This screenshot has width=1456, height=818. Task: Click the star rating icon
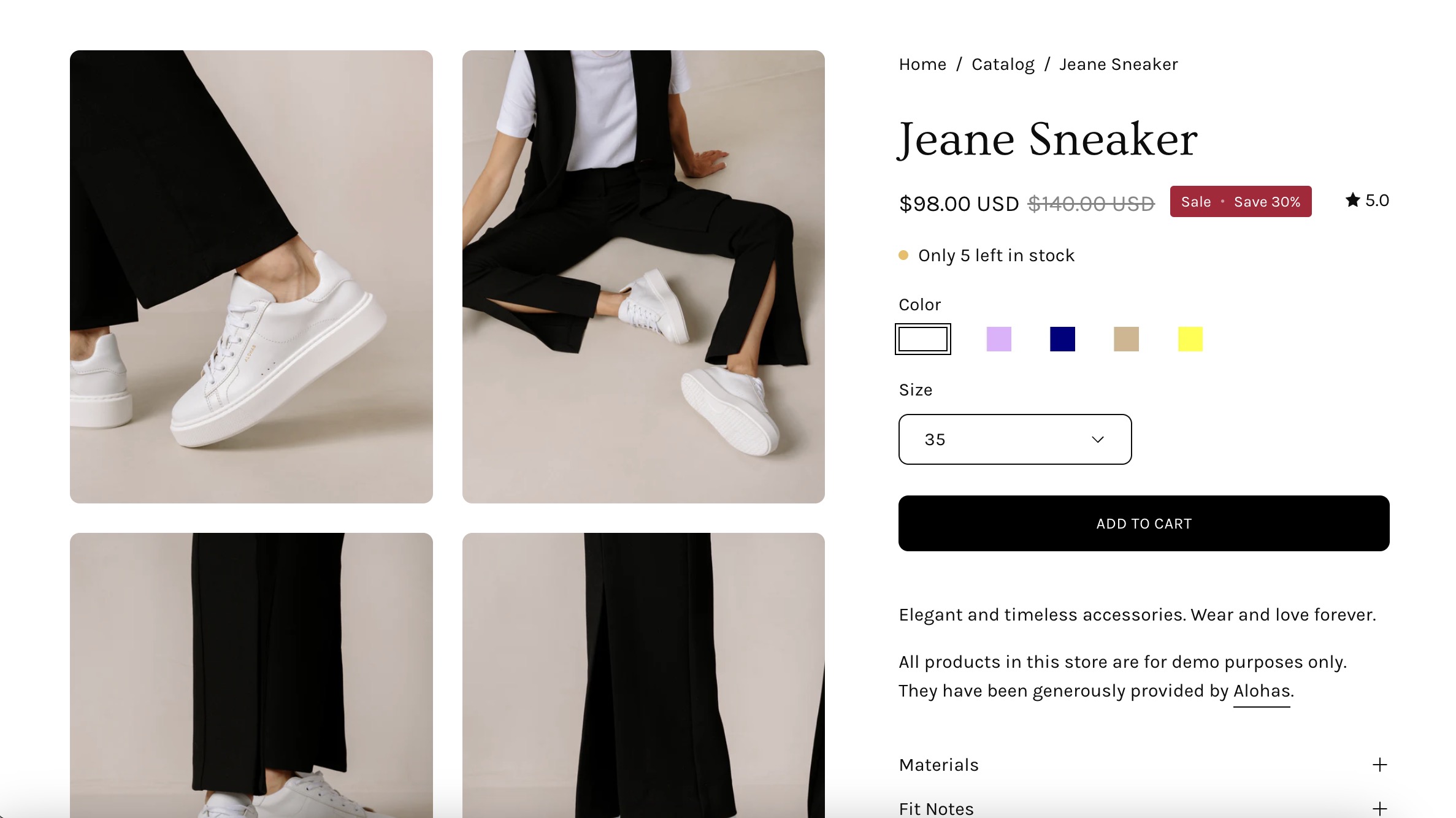pos(1352,200)
